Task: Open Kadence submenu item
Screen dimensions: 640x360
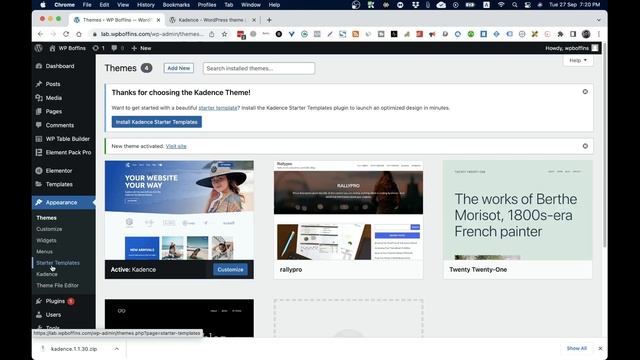Action: tap(47, 274)
